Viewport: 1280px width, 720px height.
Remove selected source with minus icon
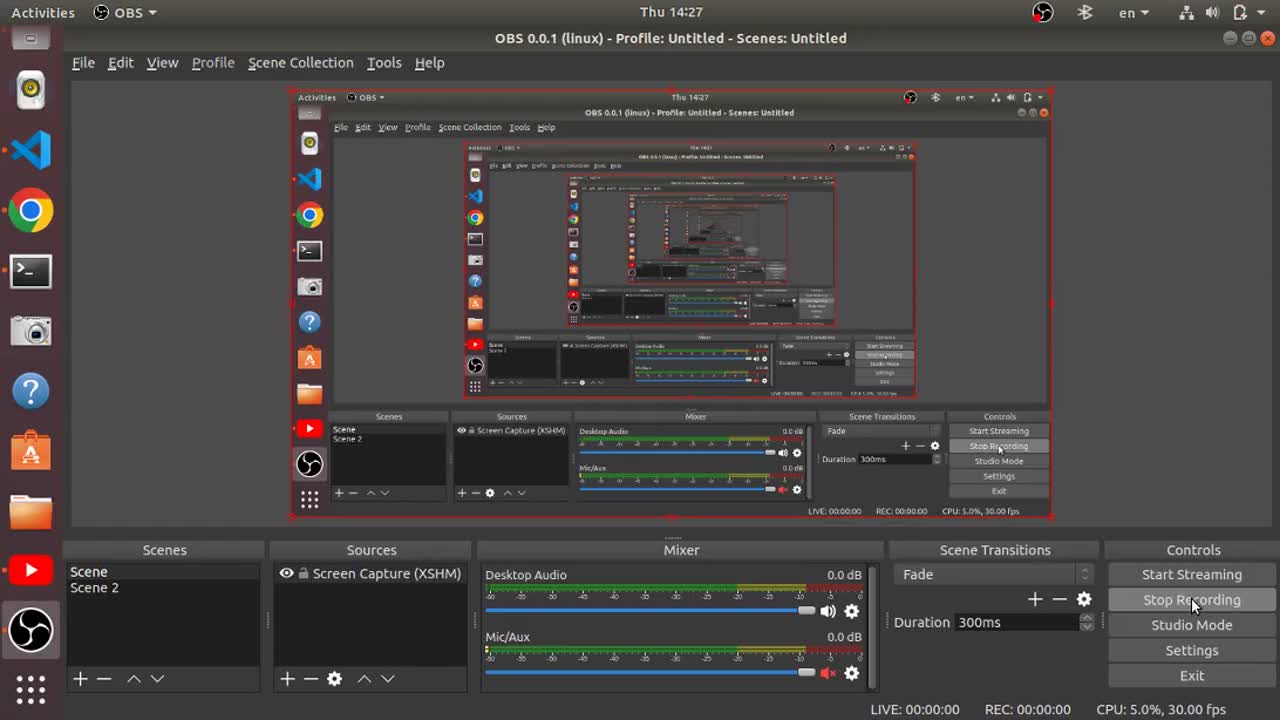311,679
